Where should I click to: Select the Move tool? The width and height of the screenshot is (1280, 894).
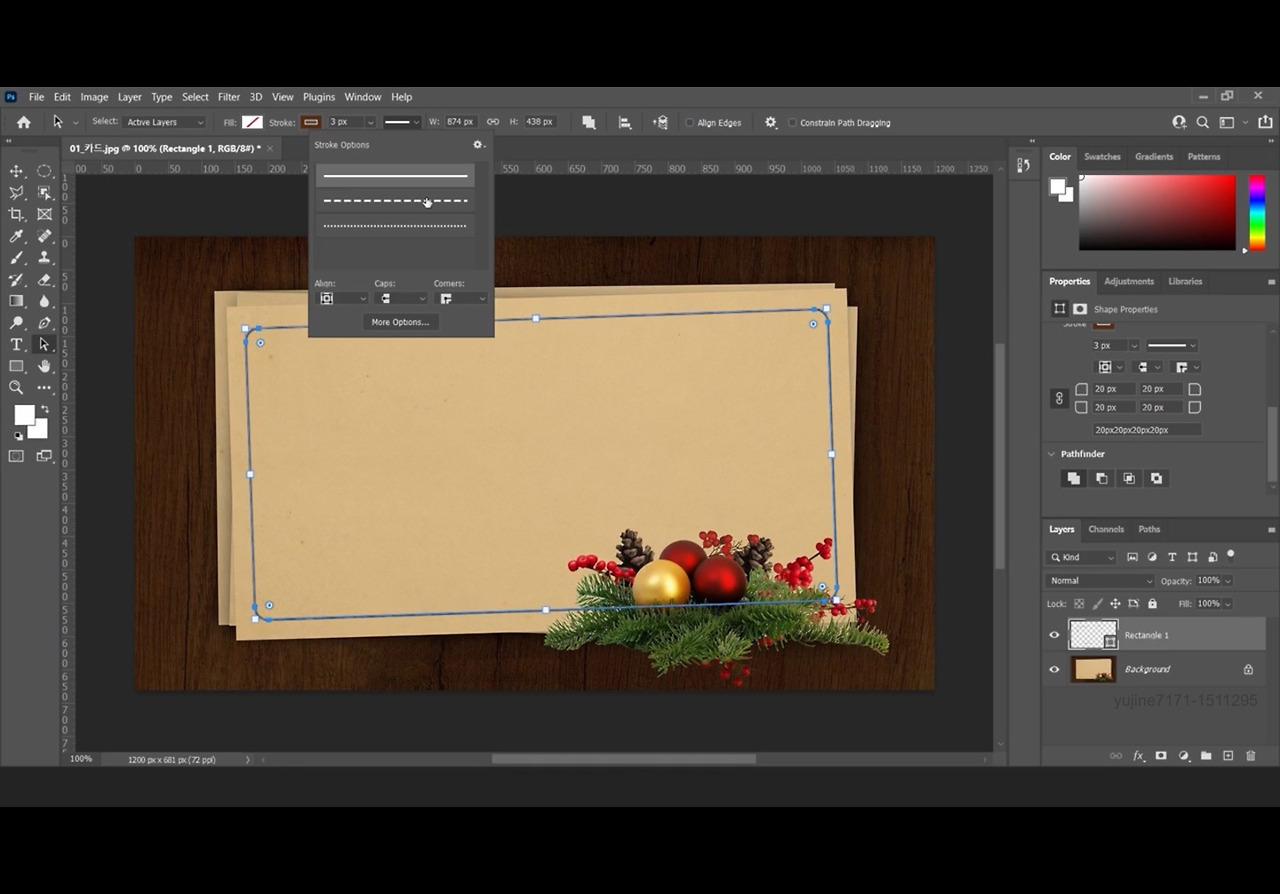coord(16,171)
